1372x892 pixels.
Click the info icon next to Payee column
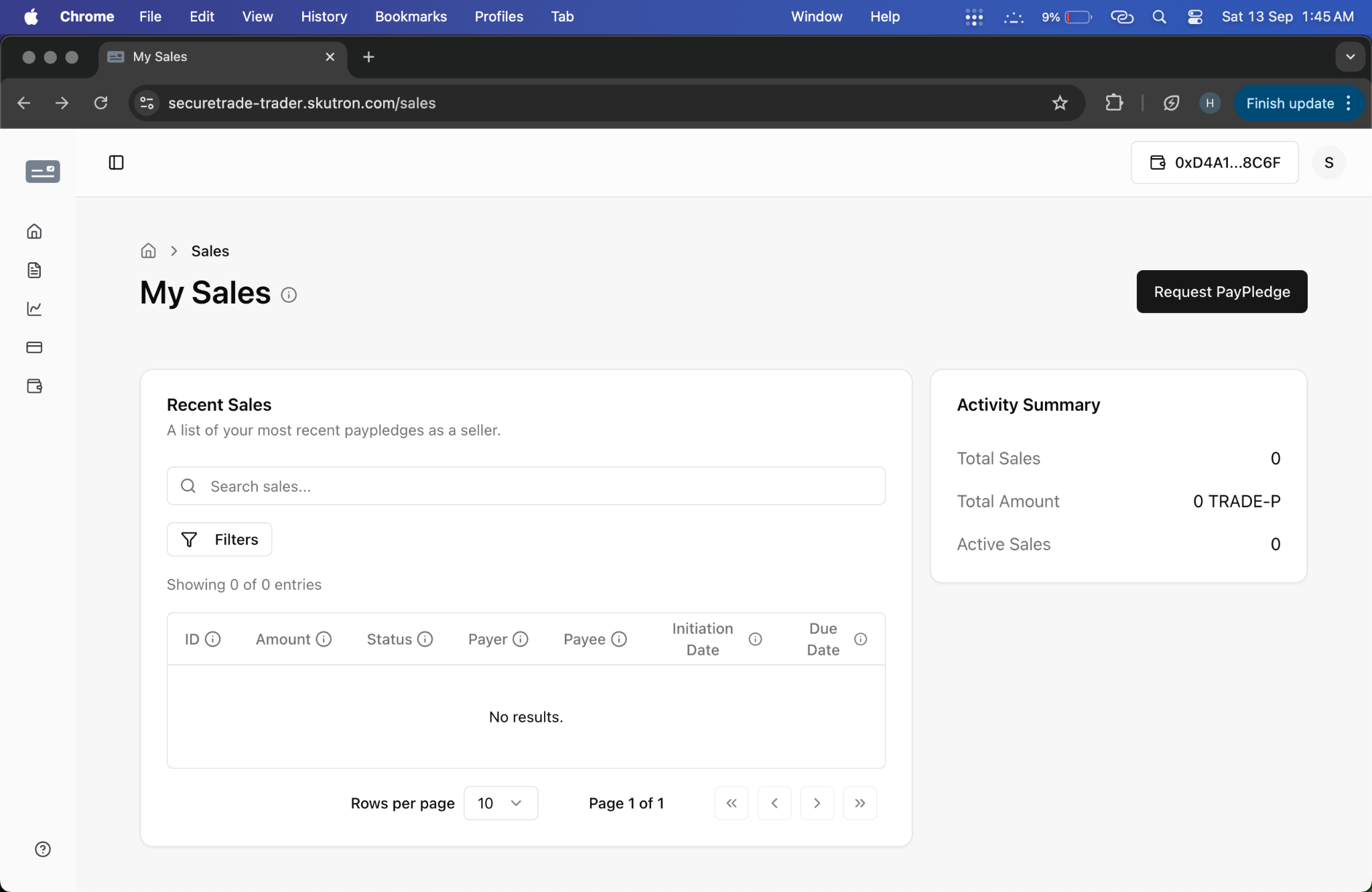pyautogui.click(x=619, y=639)
